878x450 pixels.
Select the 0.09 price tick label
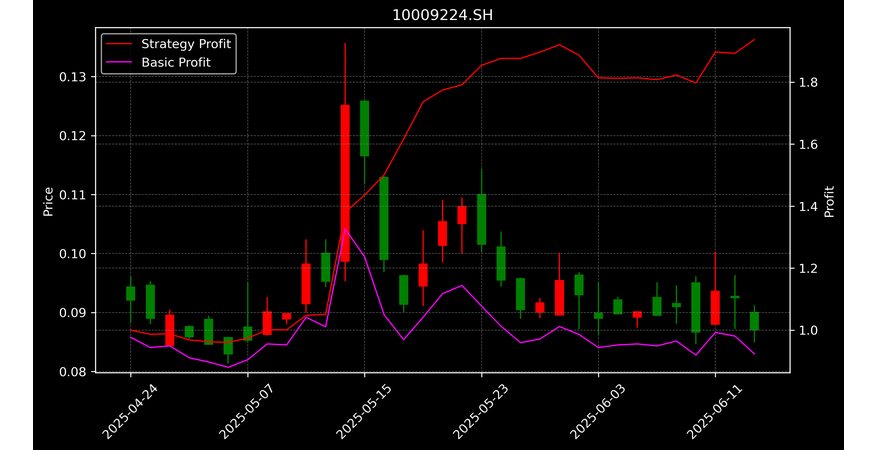72,313
